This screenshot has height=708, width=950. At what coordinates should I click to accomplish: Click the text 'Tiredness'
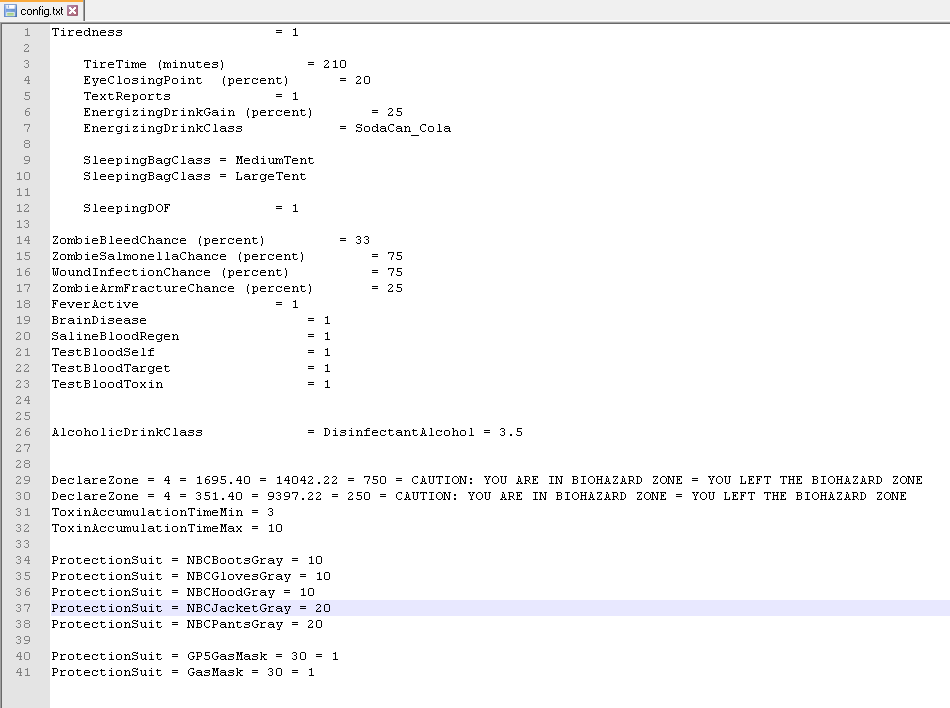tap(87, 32)
